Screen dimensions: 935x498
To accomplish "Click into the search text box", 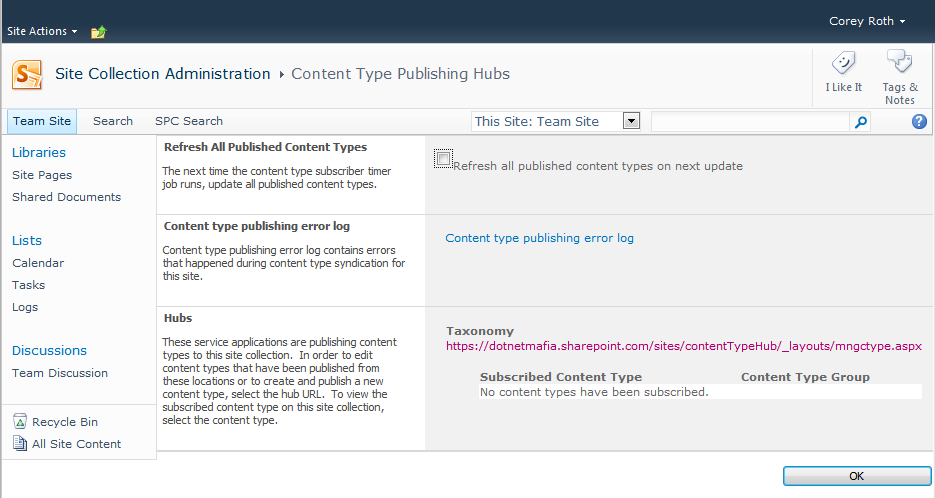I will 750,122.
